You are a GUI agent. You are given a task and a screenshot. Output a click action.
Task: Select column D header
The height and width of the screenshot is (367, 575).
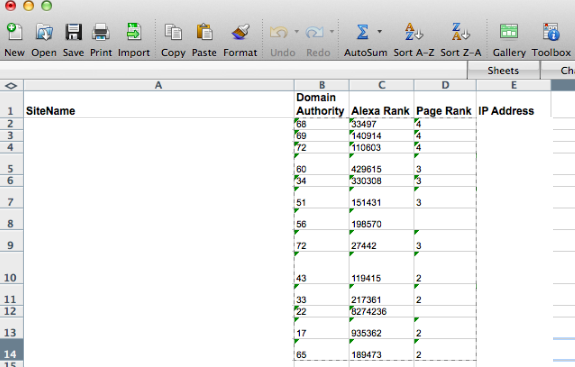tap(445, 85)
